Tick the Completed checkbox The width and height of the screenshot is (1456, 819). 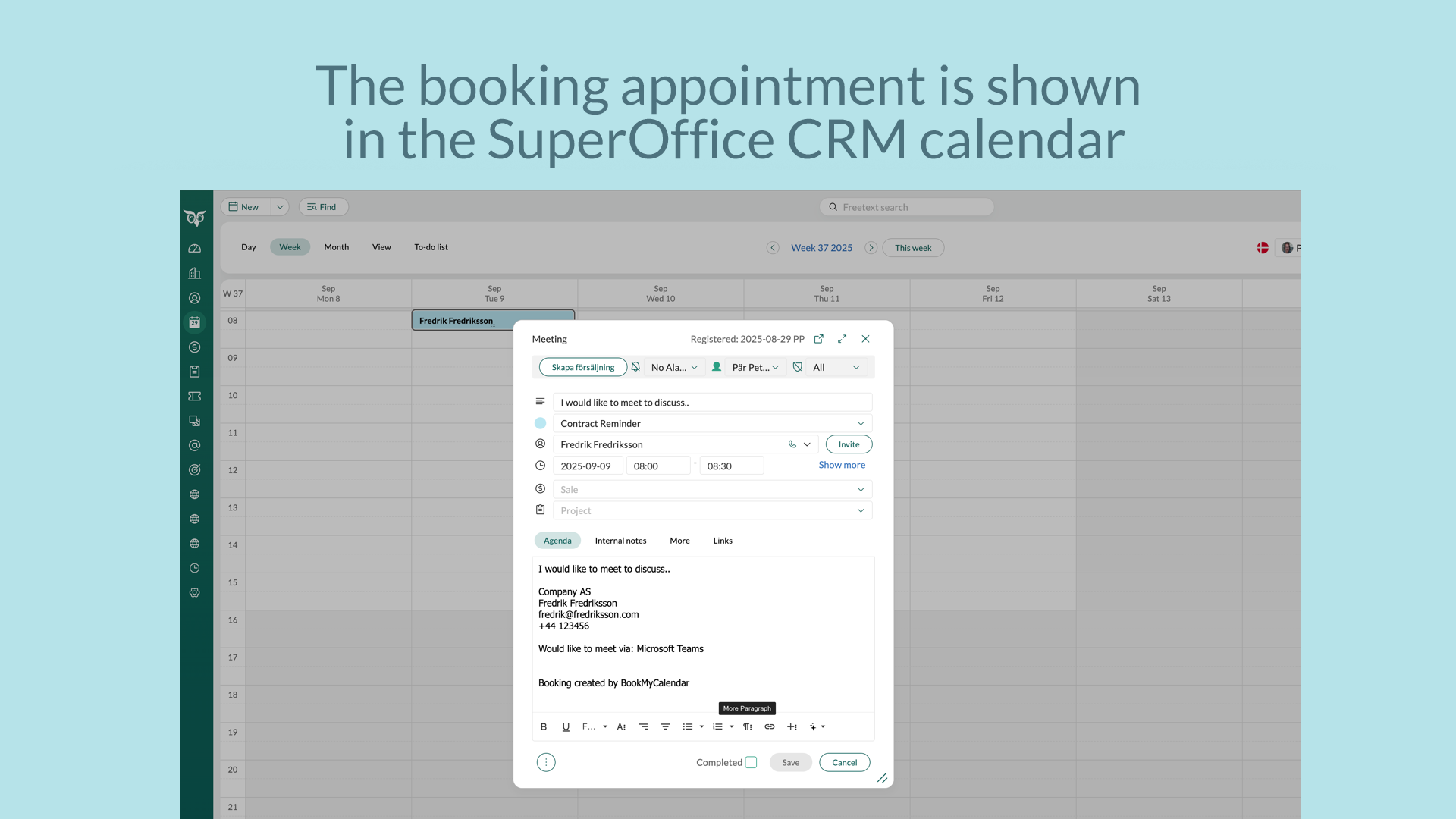click(751, 762)
